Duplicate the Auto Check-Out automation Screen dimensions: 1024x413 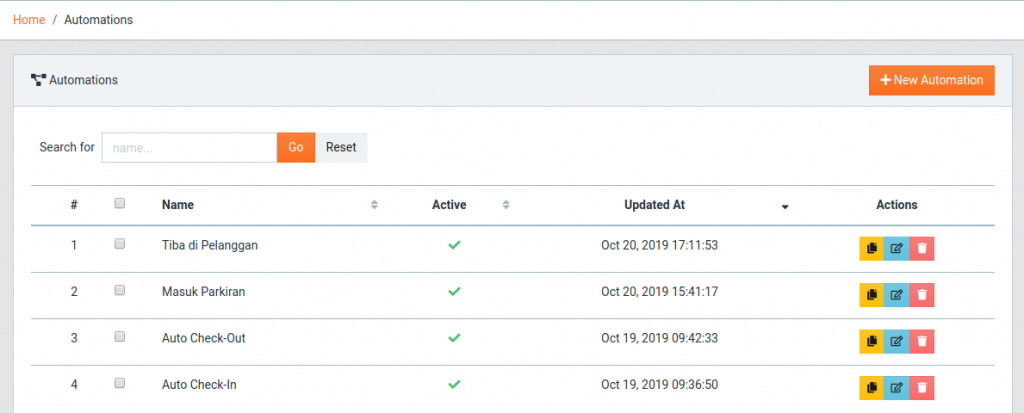[x=871, y=341]
